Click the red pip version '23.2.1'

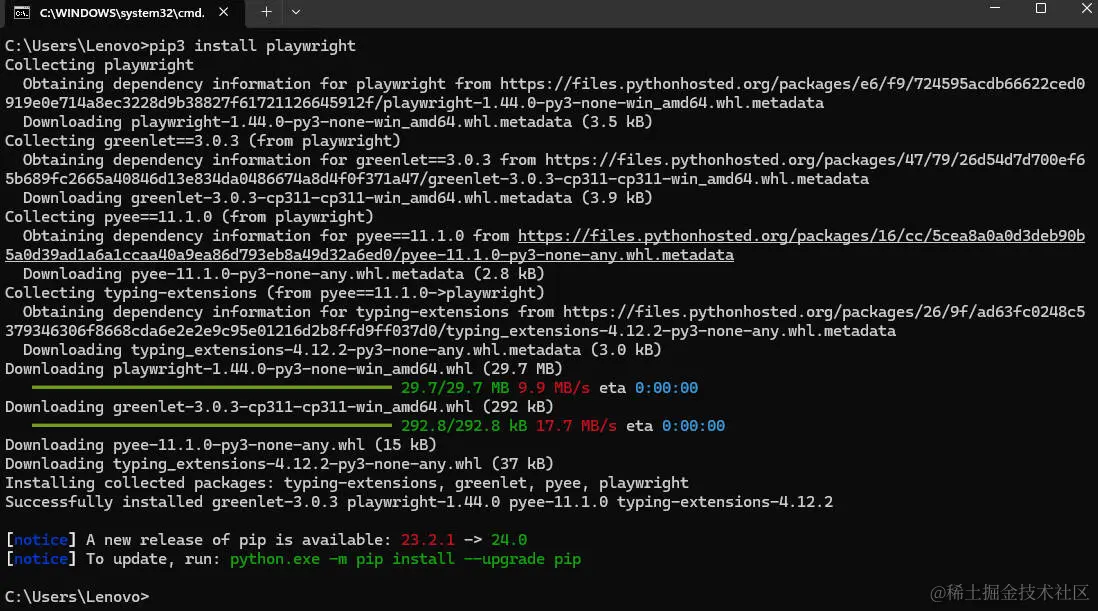[427, 540]
